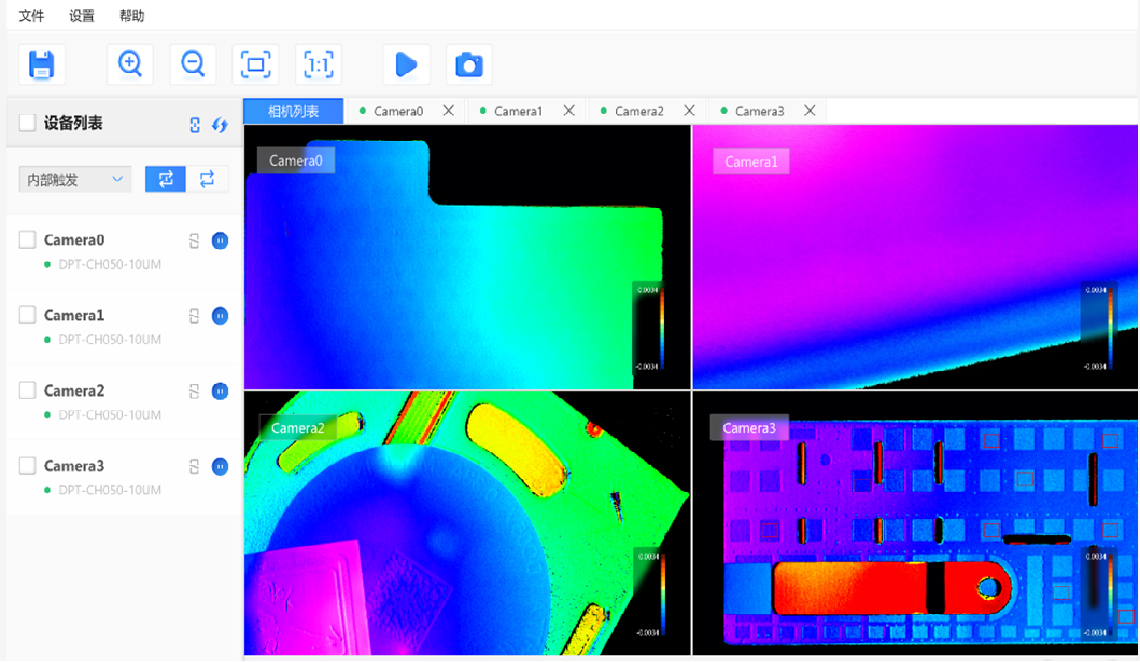Click the zoom out magnifier
Screen dimensions: 1140x662
193,64
